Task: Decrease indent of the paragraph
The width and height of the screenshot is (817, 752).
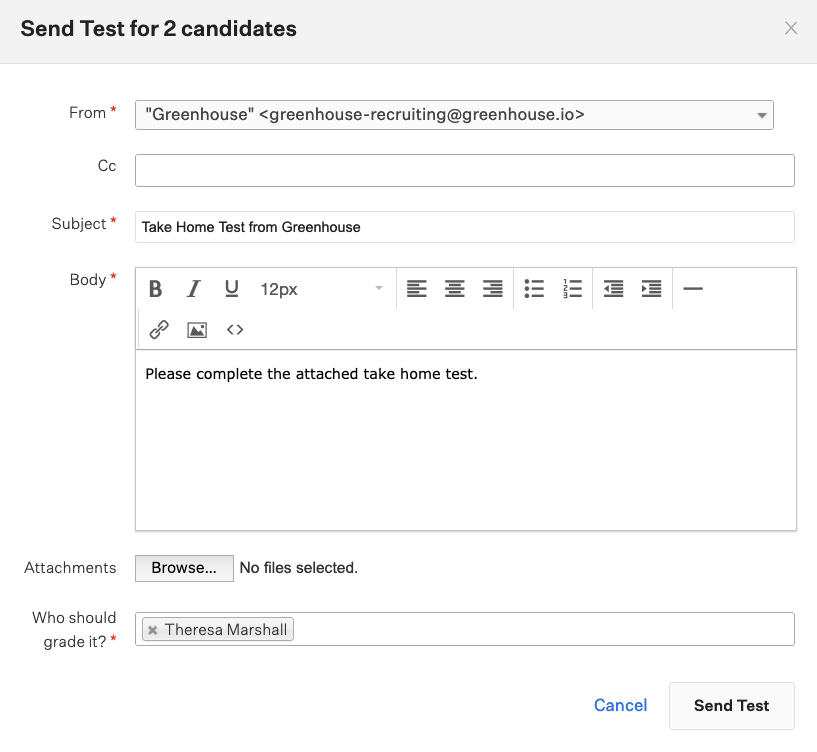Action: [613, 289]
